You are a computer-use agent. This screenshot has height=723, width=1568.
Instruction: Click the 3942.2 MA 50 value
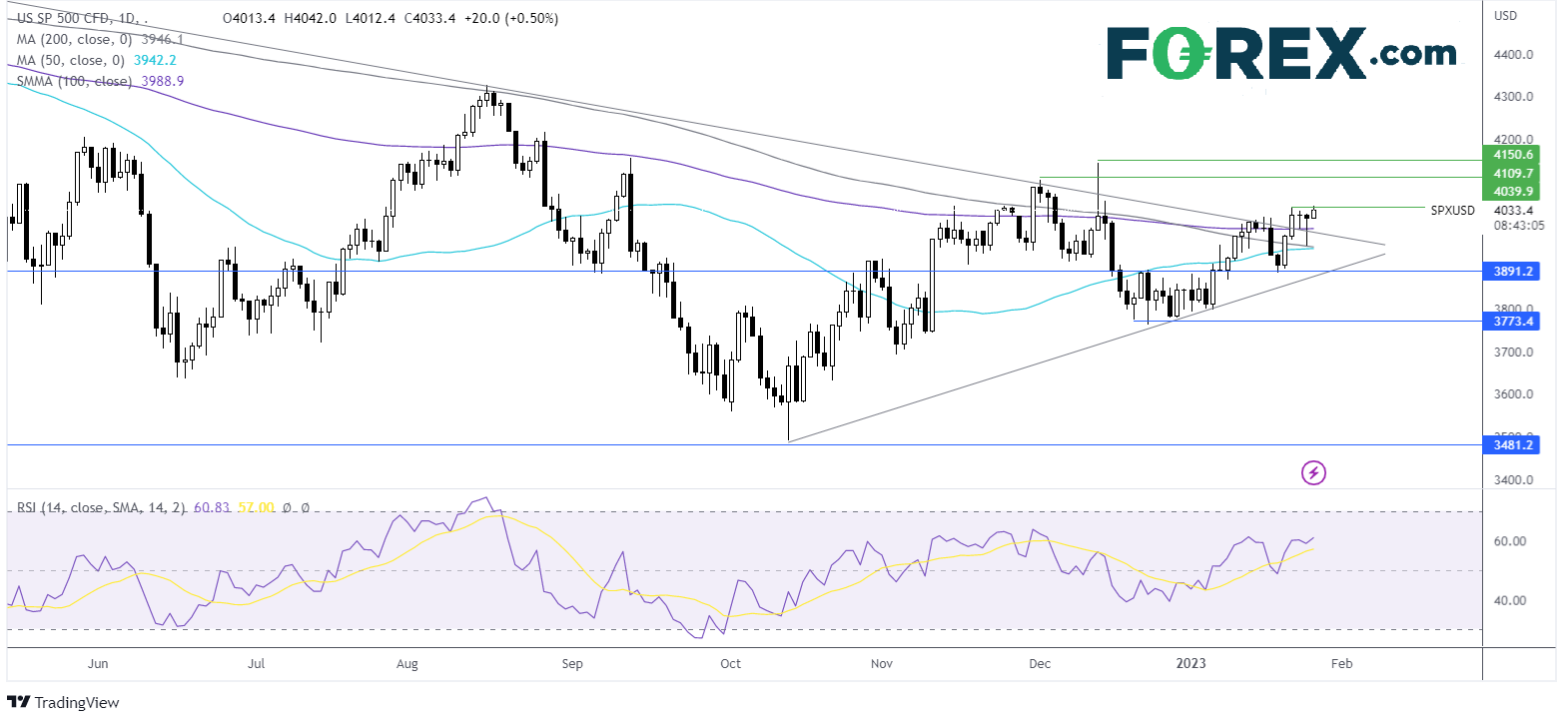155,60
